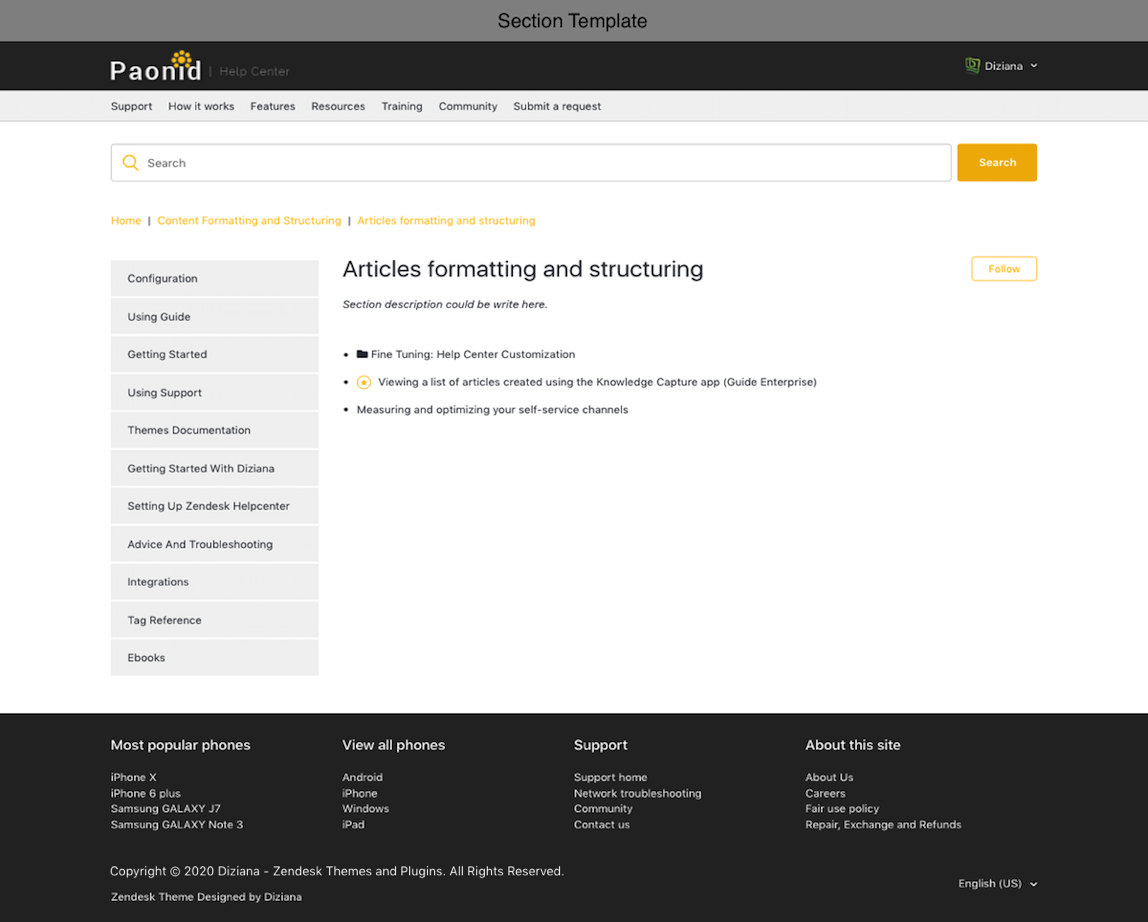The image size is (1148, 922).
Task: Select Ebooks in the sidebar
Action: (215, 658)
